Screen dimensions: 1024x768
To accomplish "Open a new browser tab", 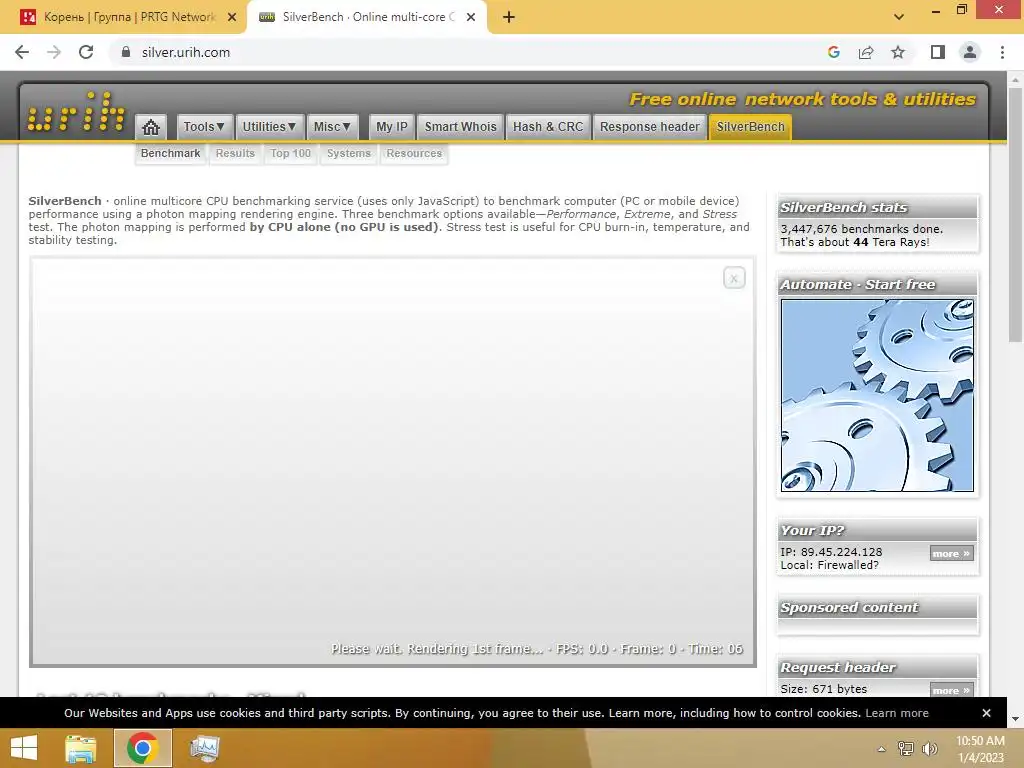I will 509,17.
